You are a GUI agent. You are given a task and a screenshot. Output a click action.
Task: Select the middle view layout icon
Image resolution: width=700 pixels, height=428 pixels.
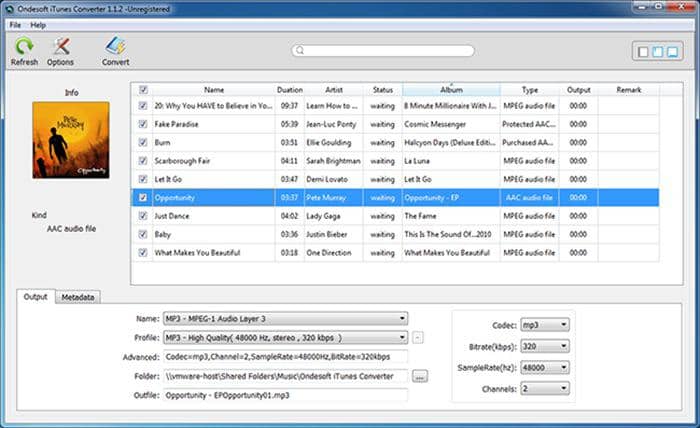click(x=659, y=51)
